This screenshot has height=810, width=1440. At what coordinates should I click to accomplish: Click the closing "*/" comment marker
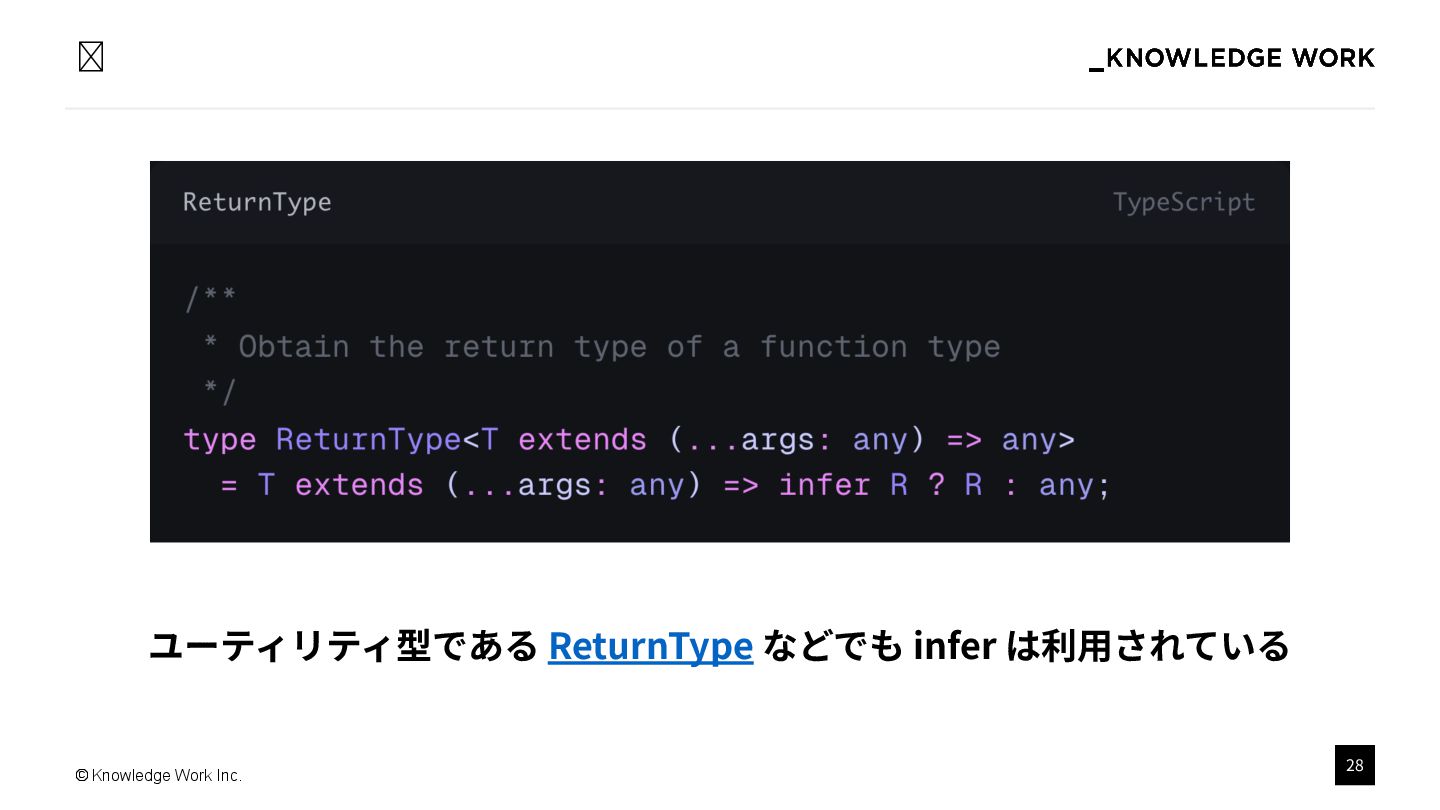[219, 392]
